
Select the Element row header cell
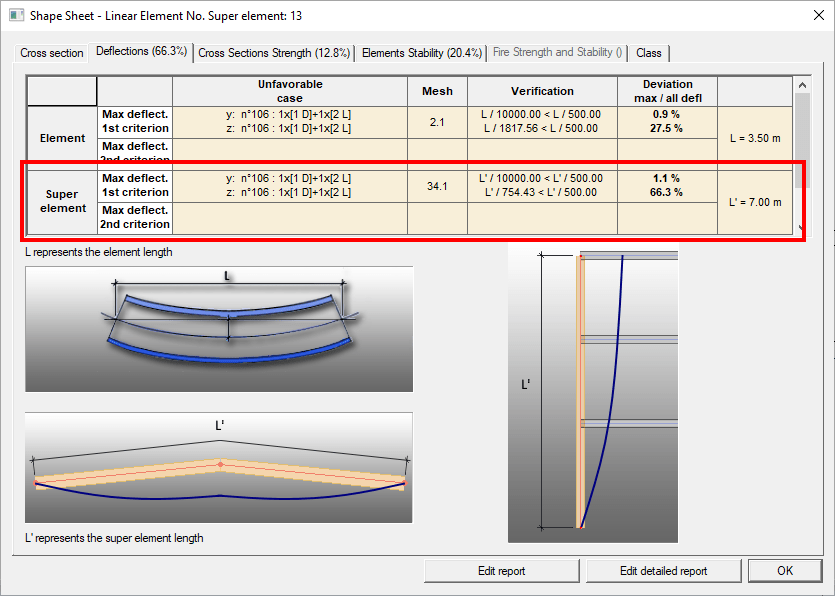(x=62, y=138)
